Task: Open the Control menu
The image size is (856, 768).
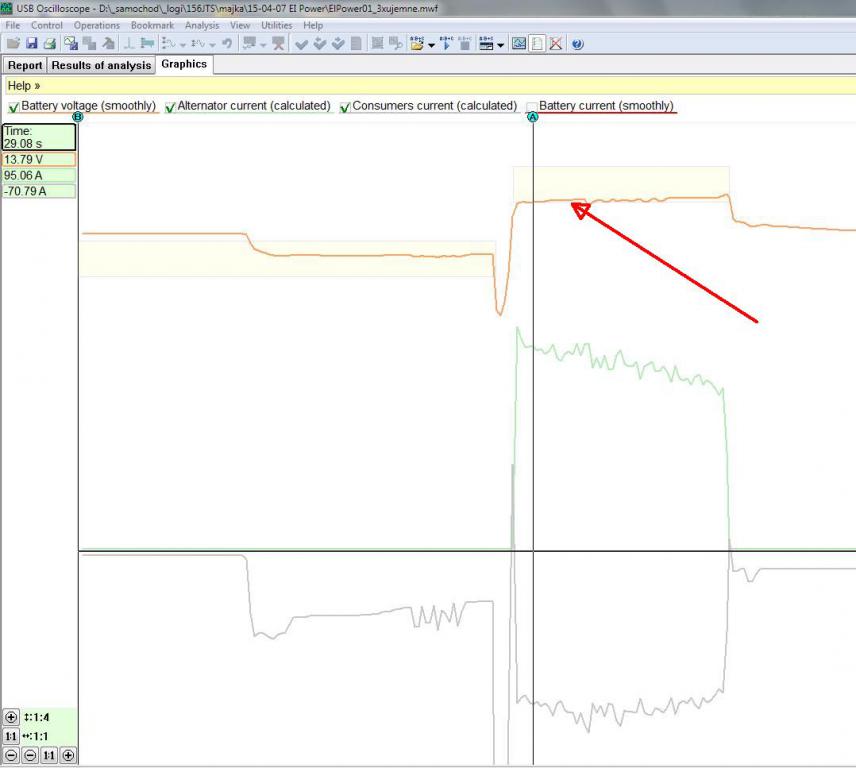Action: click(x=47, y=25)
